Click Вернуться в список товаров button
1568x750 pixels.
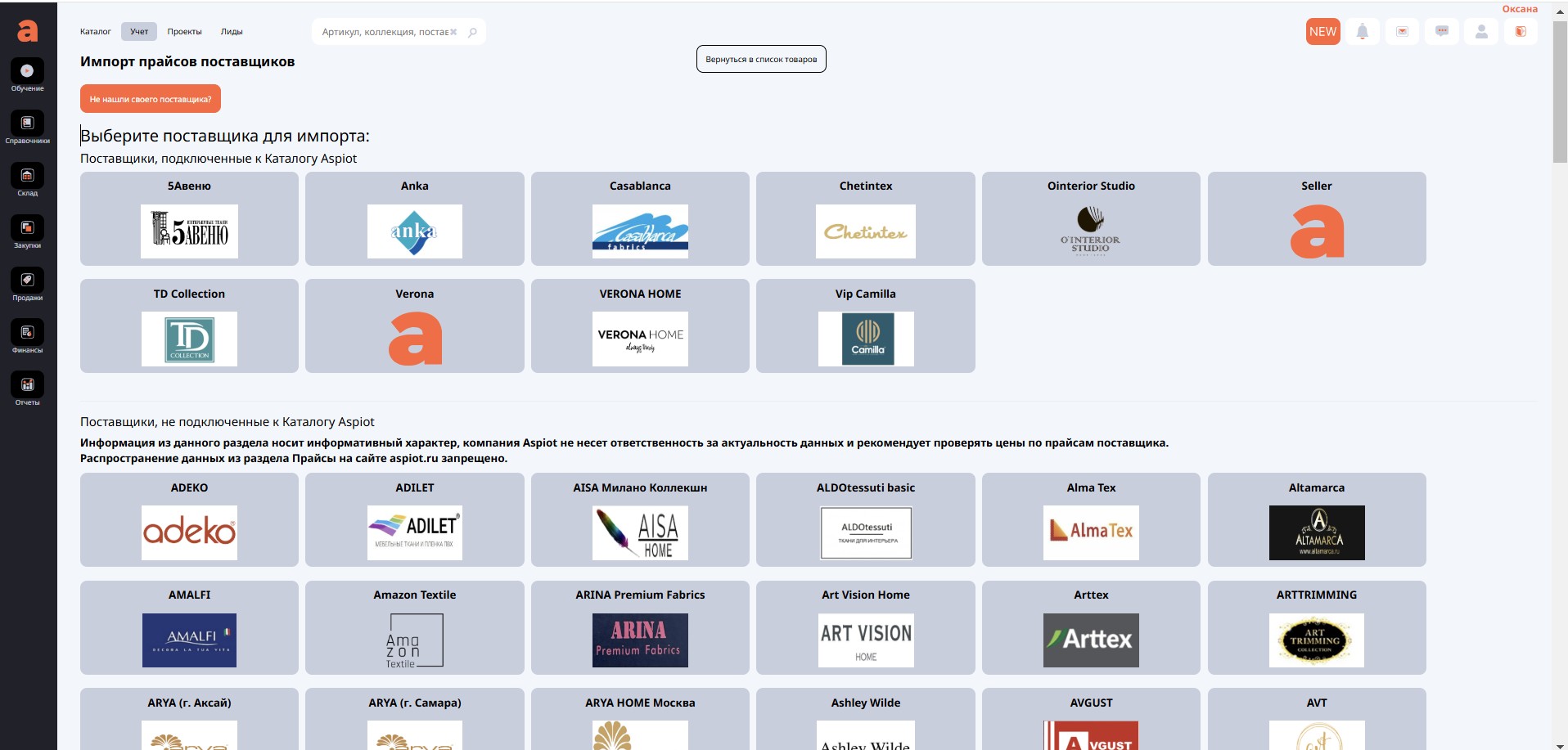tap(761, 59)
